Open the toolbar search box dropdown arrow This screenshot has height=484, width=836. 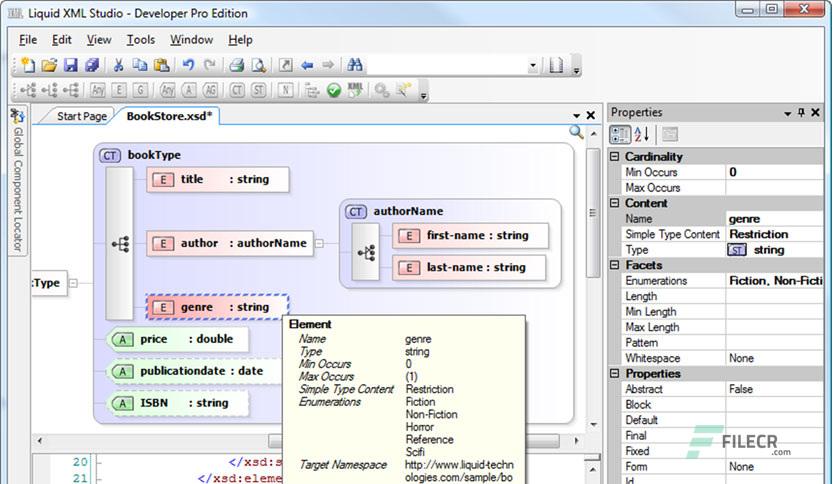click(533, 66)
